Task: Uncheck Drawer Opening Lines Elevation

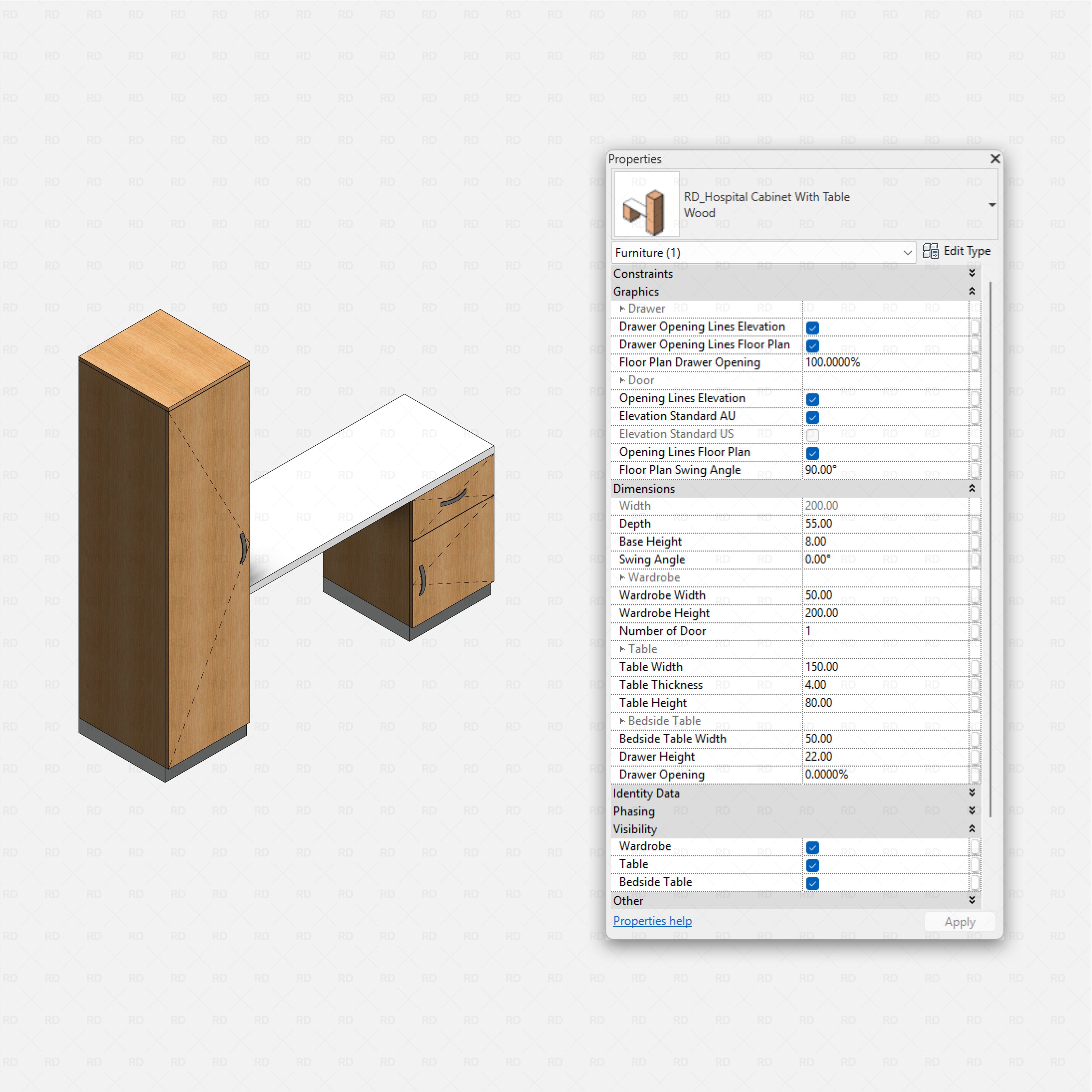Action: pyautogui.click(x=813, y=328)
